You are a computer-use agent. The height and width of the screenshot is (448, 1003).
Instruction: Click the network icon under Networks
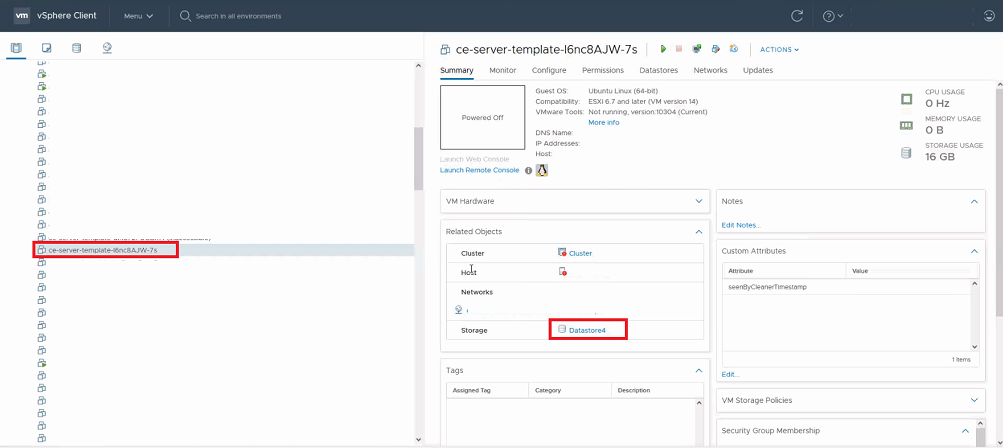pos(458,310)
